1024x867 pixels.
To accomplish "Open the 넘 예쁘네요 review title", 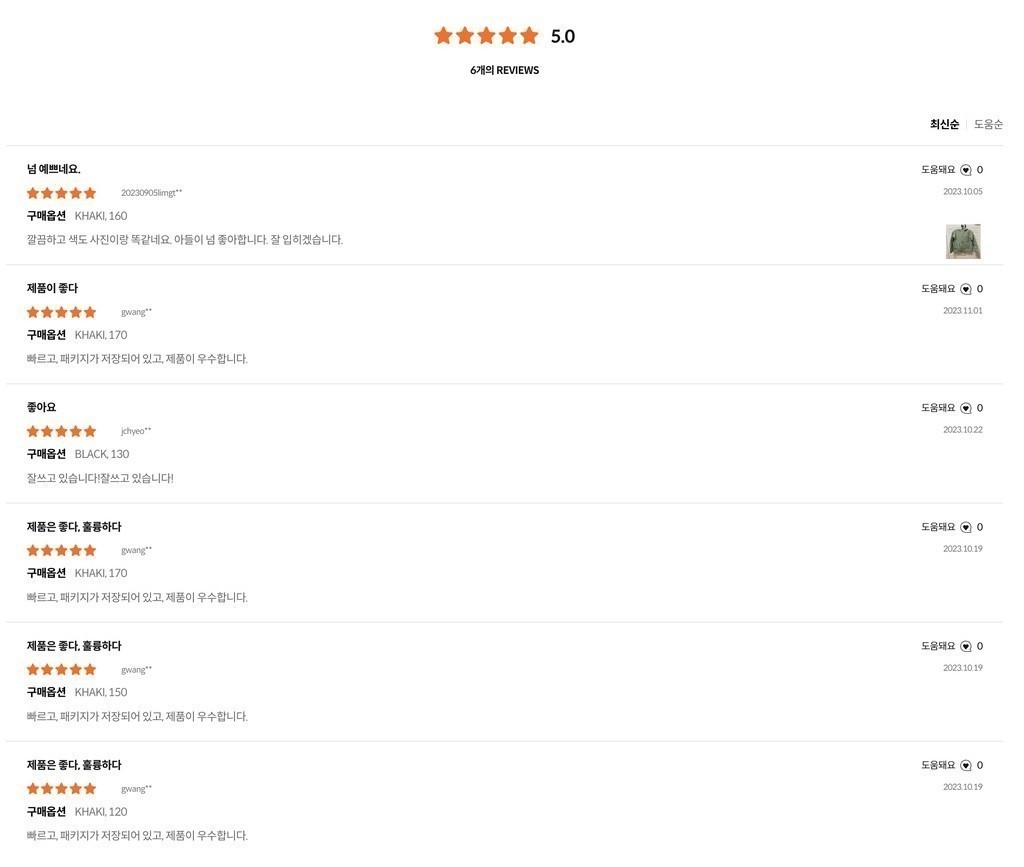I will tap(54, 169).
